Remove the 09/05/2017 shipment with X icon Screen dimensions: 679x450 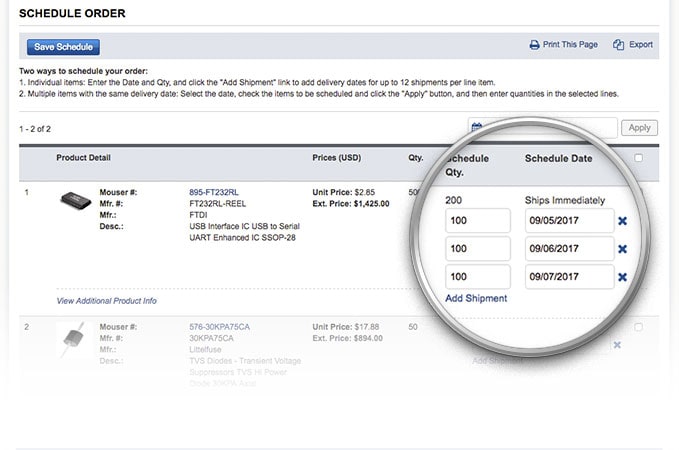(x=622, y=221)
